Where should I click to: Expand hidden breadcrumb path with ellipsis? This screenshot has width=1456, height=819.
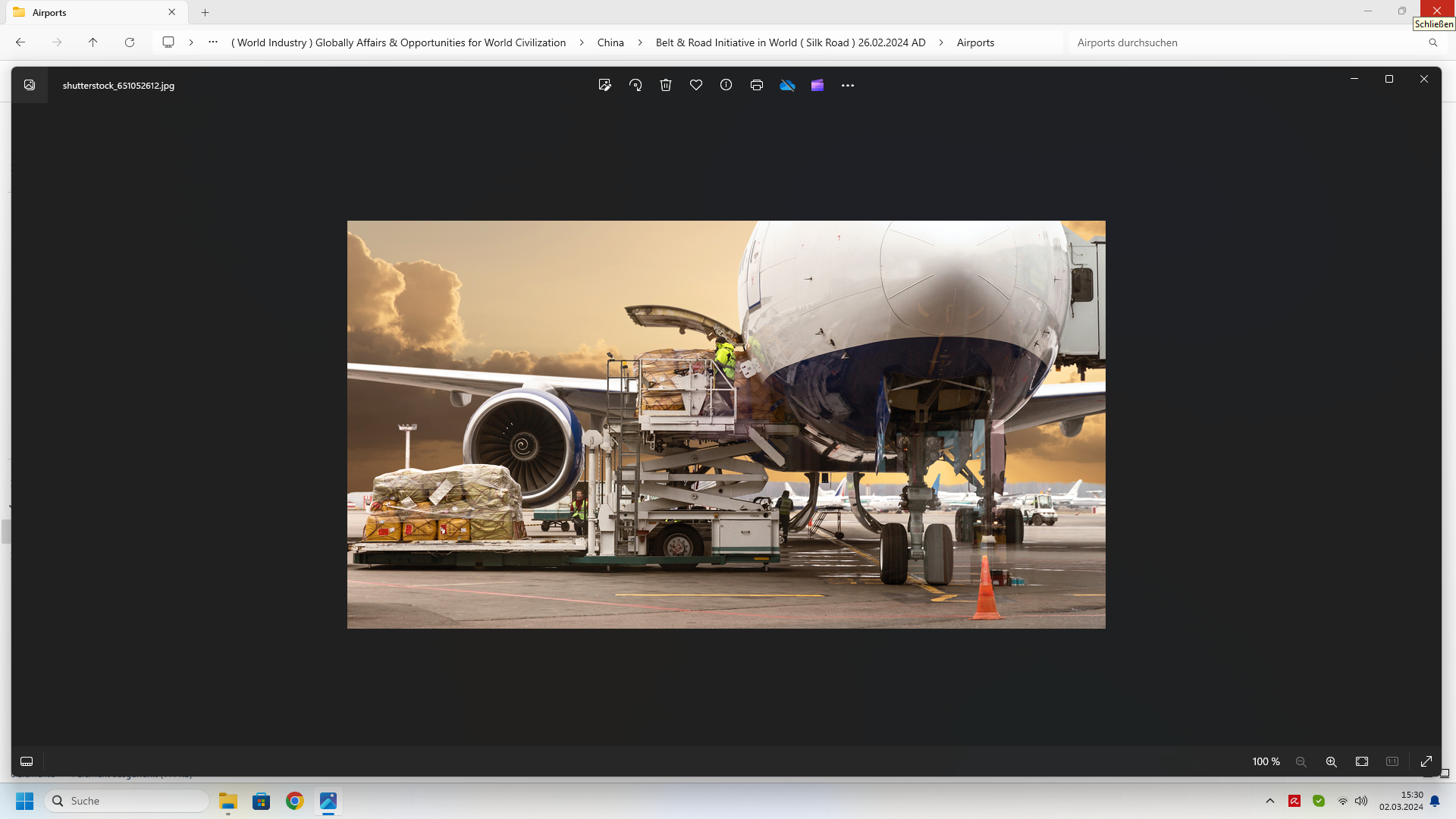(x=213, y=42)
